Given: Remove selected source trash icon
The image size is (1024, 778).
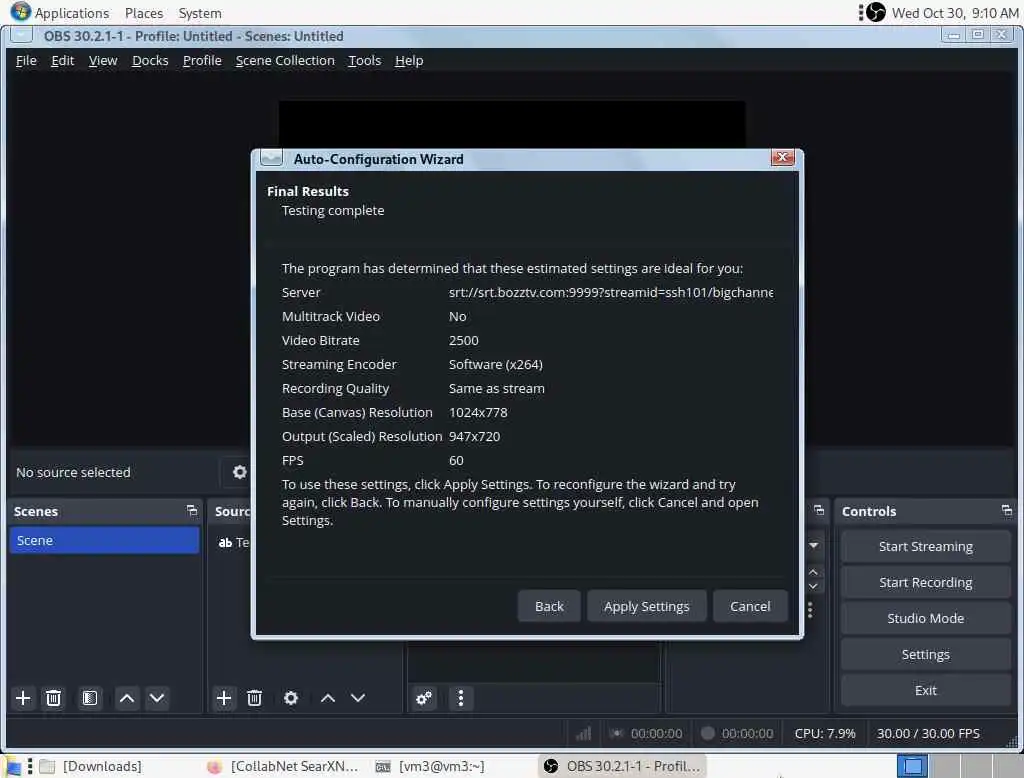Looking at the screenshot, I should (x=255, y=698).
